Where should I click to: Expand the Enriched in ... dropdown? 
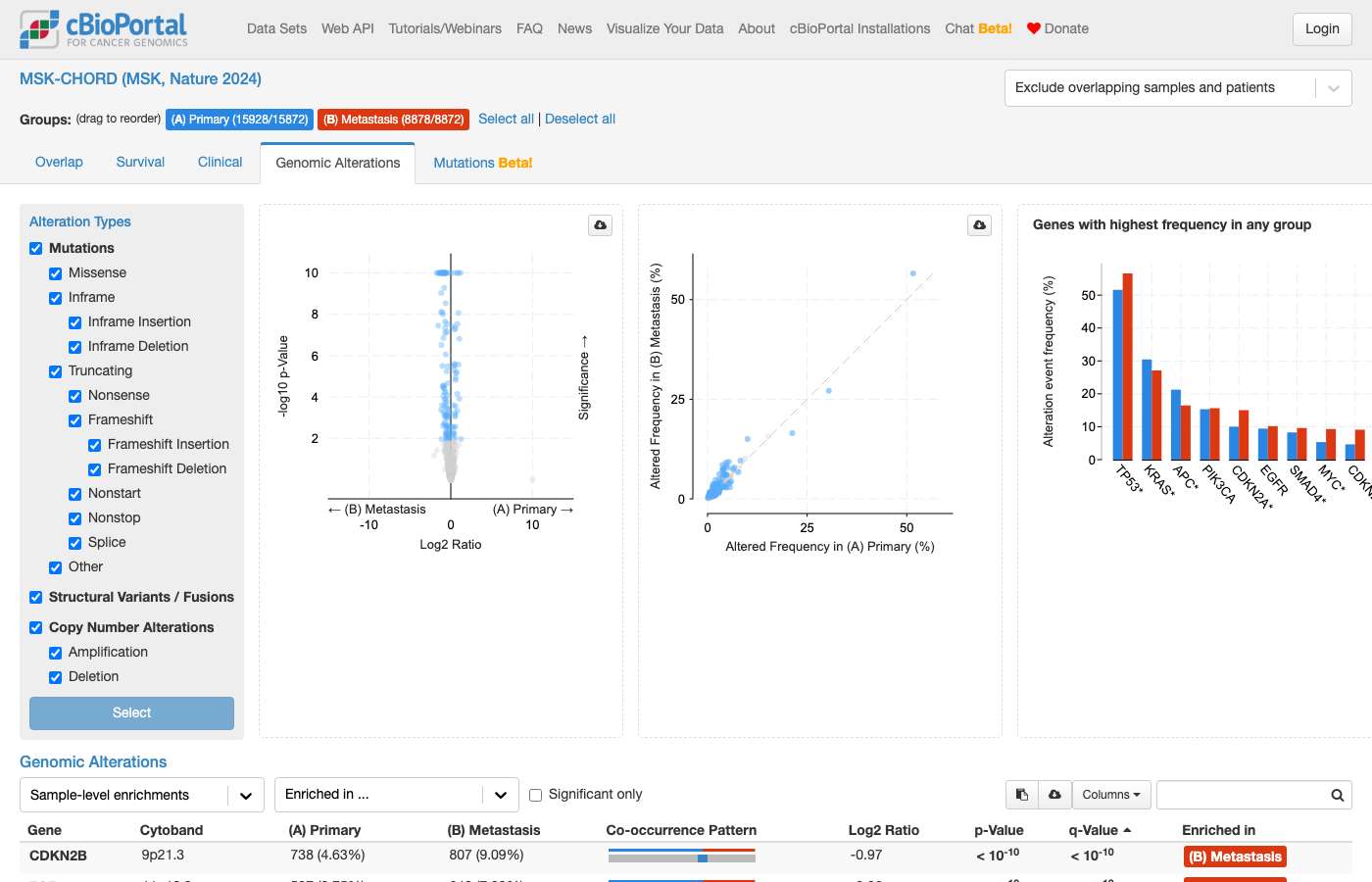pos(397,795)
